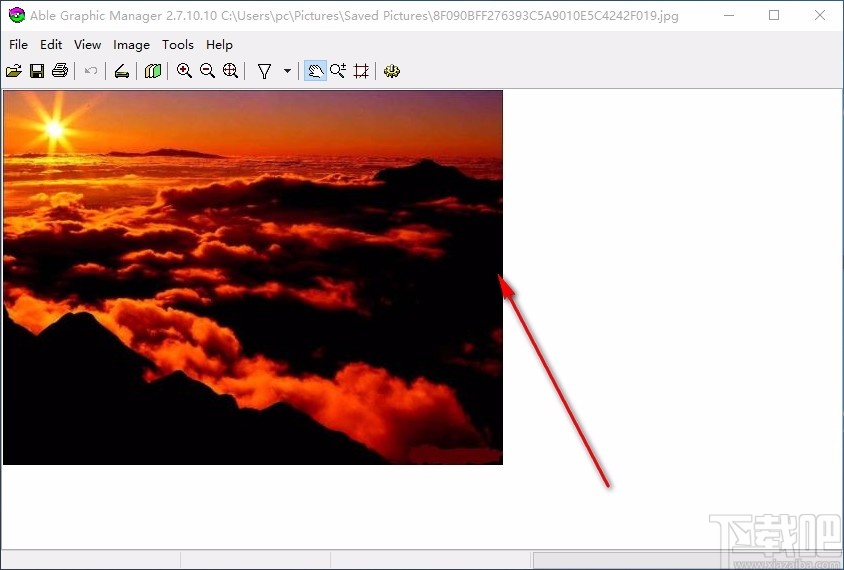The height and width of the screenshot is (570, 844).
Task: Click the sunset clouds image
Action: coord(253,277)
